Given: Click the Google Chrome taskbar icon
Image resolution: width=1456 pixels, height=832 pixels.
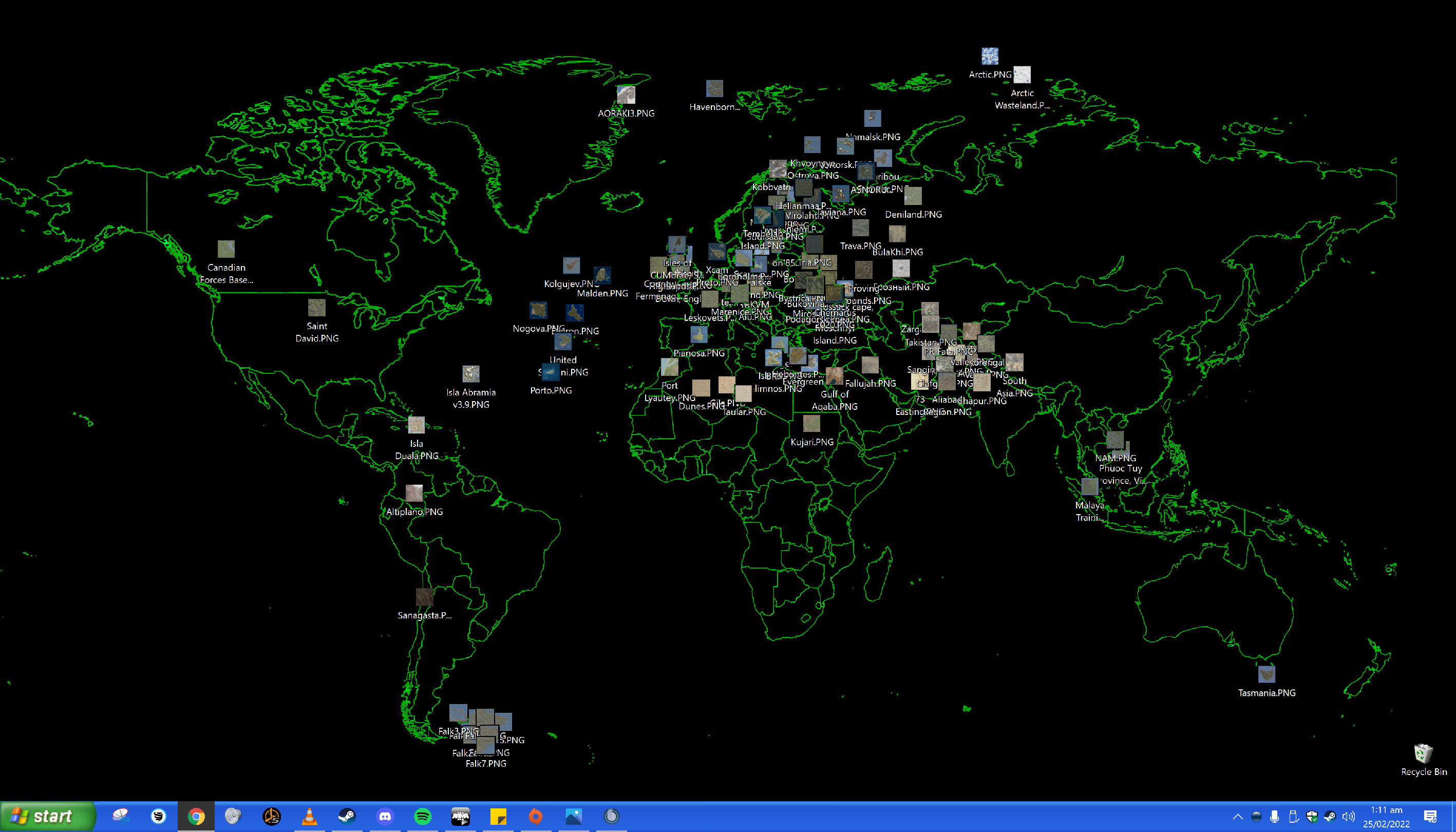Looking at the screenshot, I should 196,817.
